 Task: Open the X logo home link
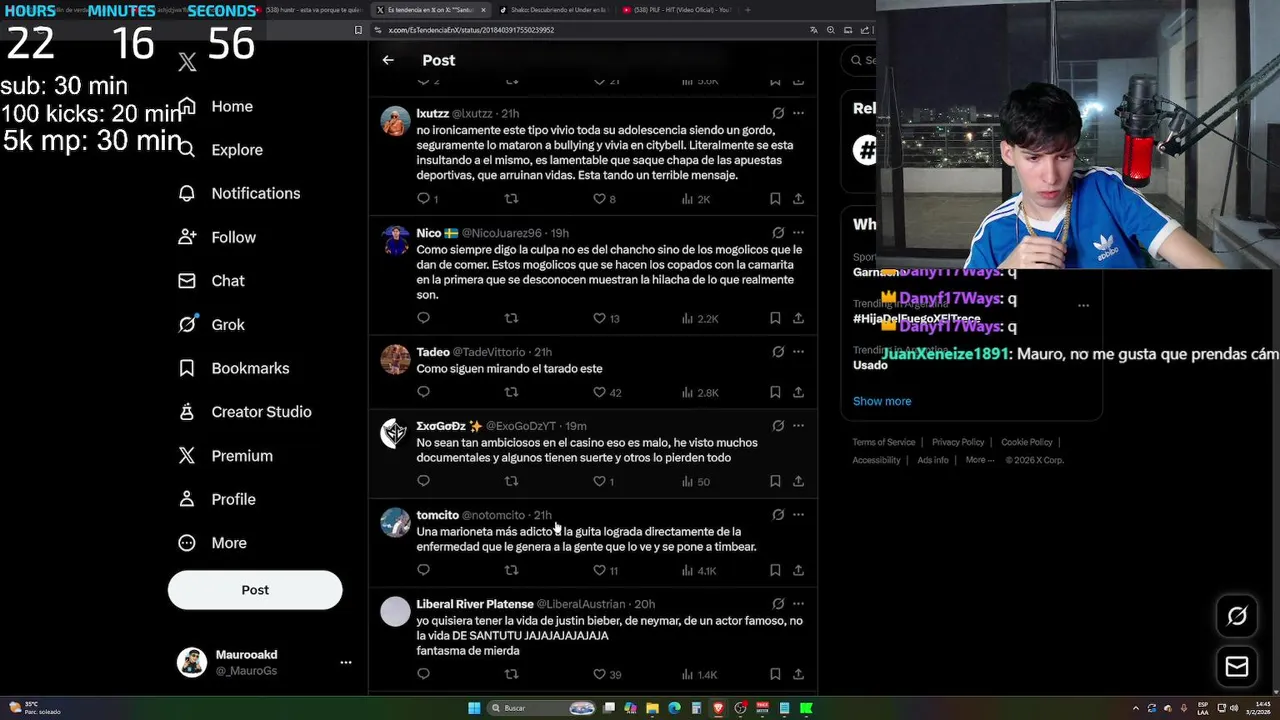click(187, 62)
